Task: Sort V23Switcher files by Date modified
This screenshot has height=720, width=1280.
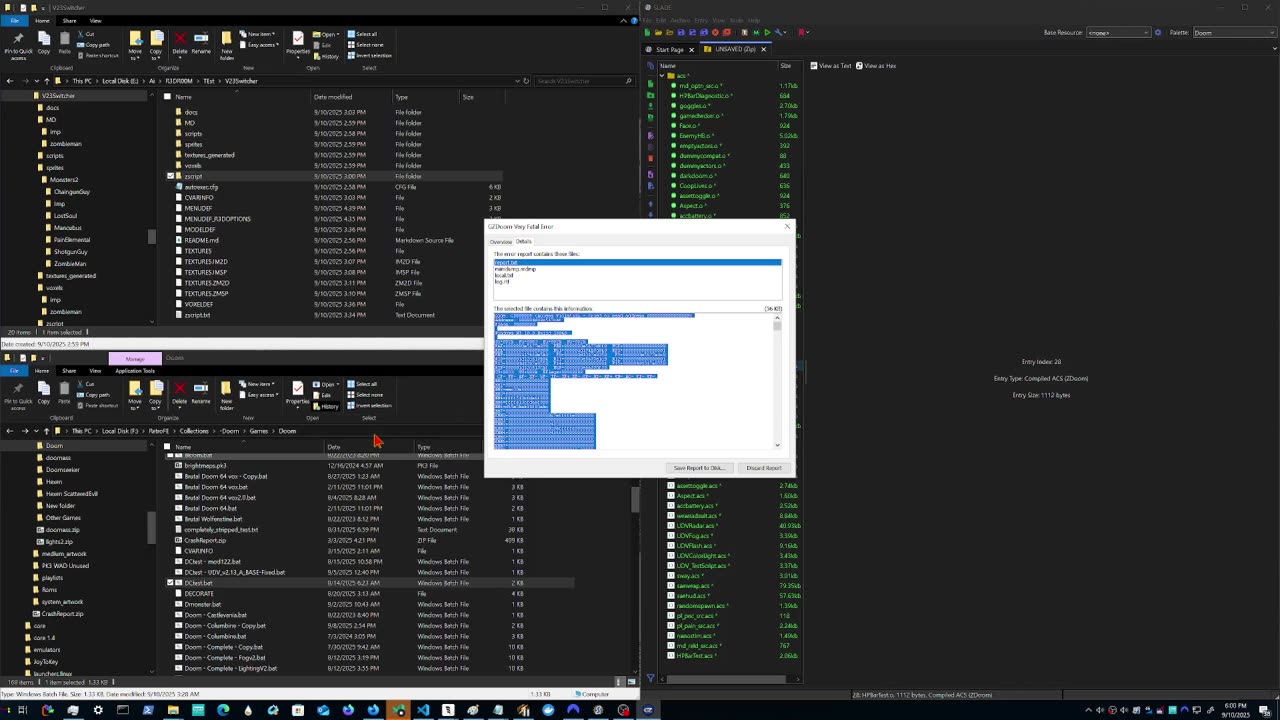Action: tap(333, 97)
